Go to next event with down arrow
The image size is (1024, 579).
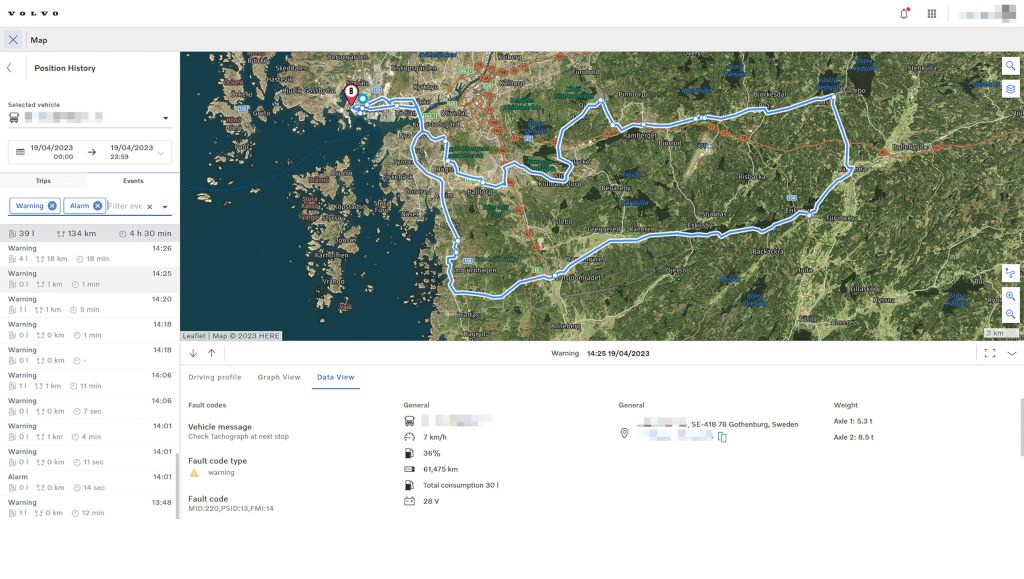pyautogui.click(x=193, y=353)
